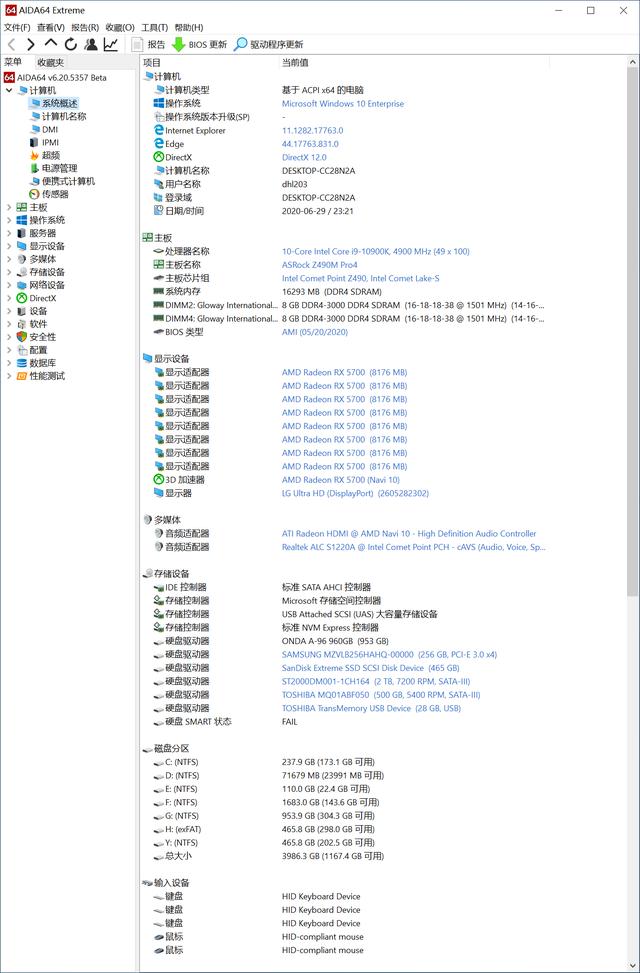
Task: Expand the 网络设备 tree node
Action: click(x=9, y=285)
